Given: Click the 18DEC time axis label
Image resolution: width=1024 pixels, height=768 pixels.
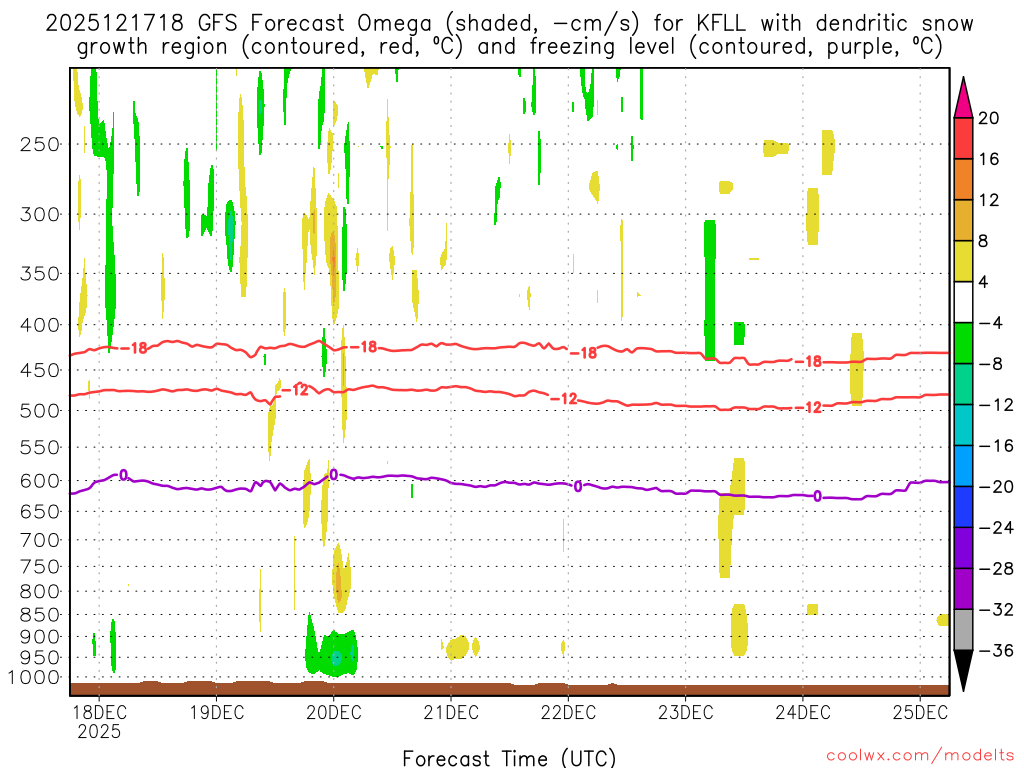Looking at the screenshot, I should click(x=99, y=712).
